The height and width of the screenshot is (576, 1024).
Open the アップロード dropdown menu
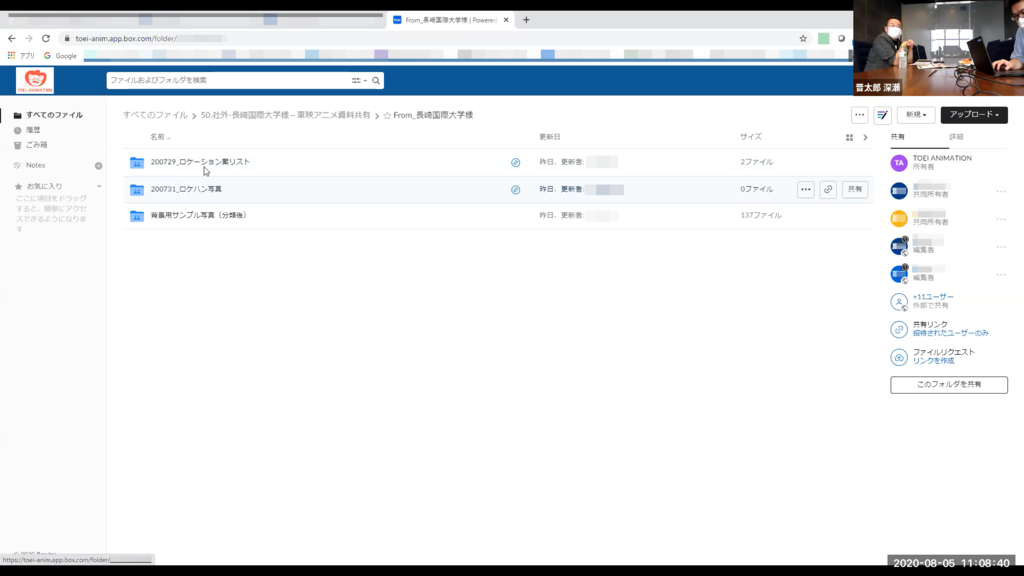[973, 115]
